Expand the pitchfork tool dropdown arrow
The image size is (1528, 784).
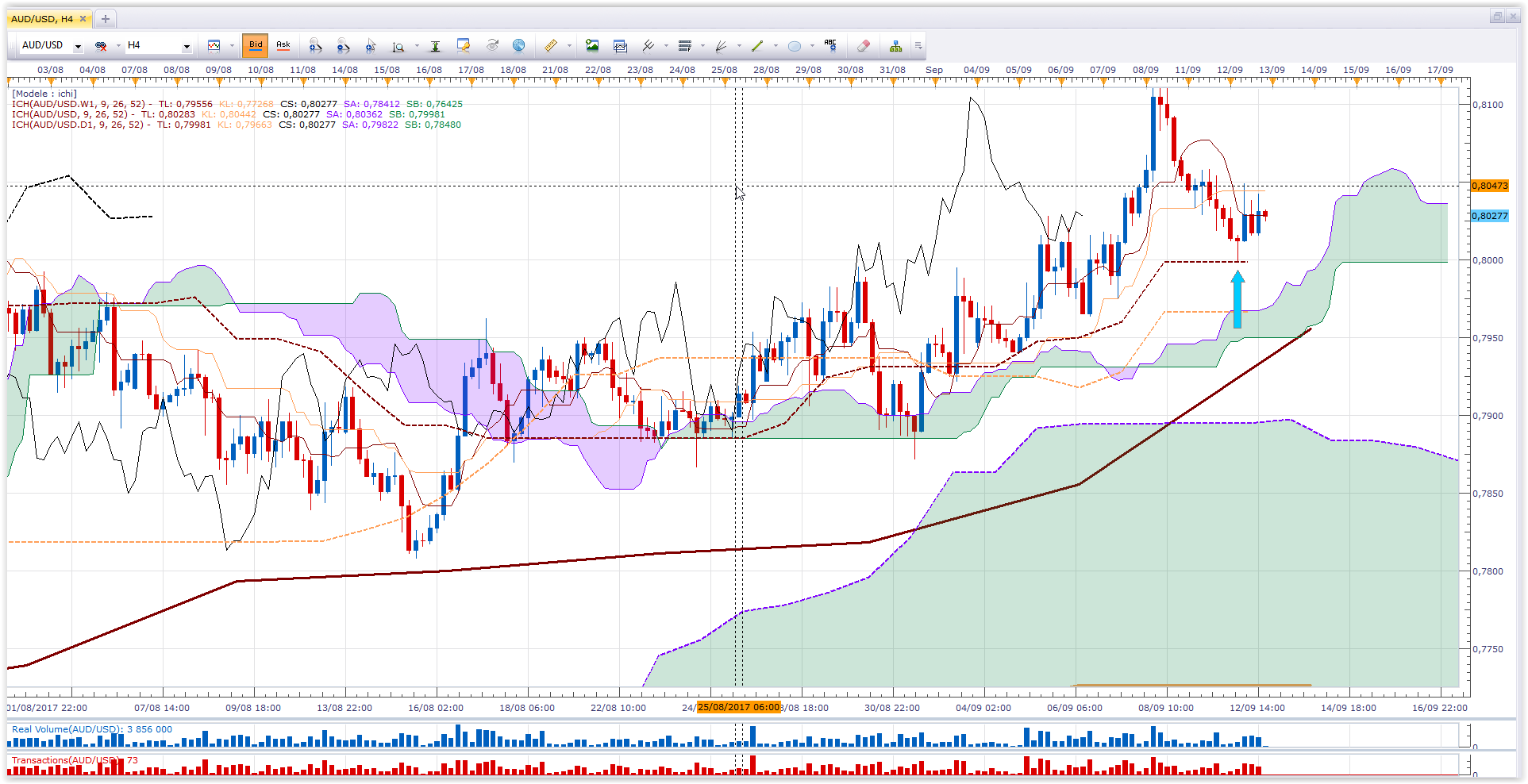pyautogui.click(x=666, y=46)
